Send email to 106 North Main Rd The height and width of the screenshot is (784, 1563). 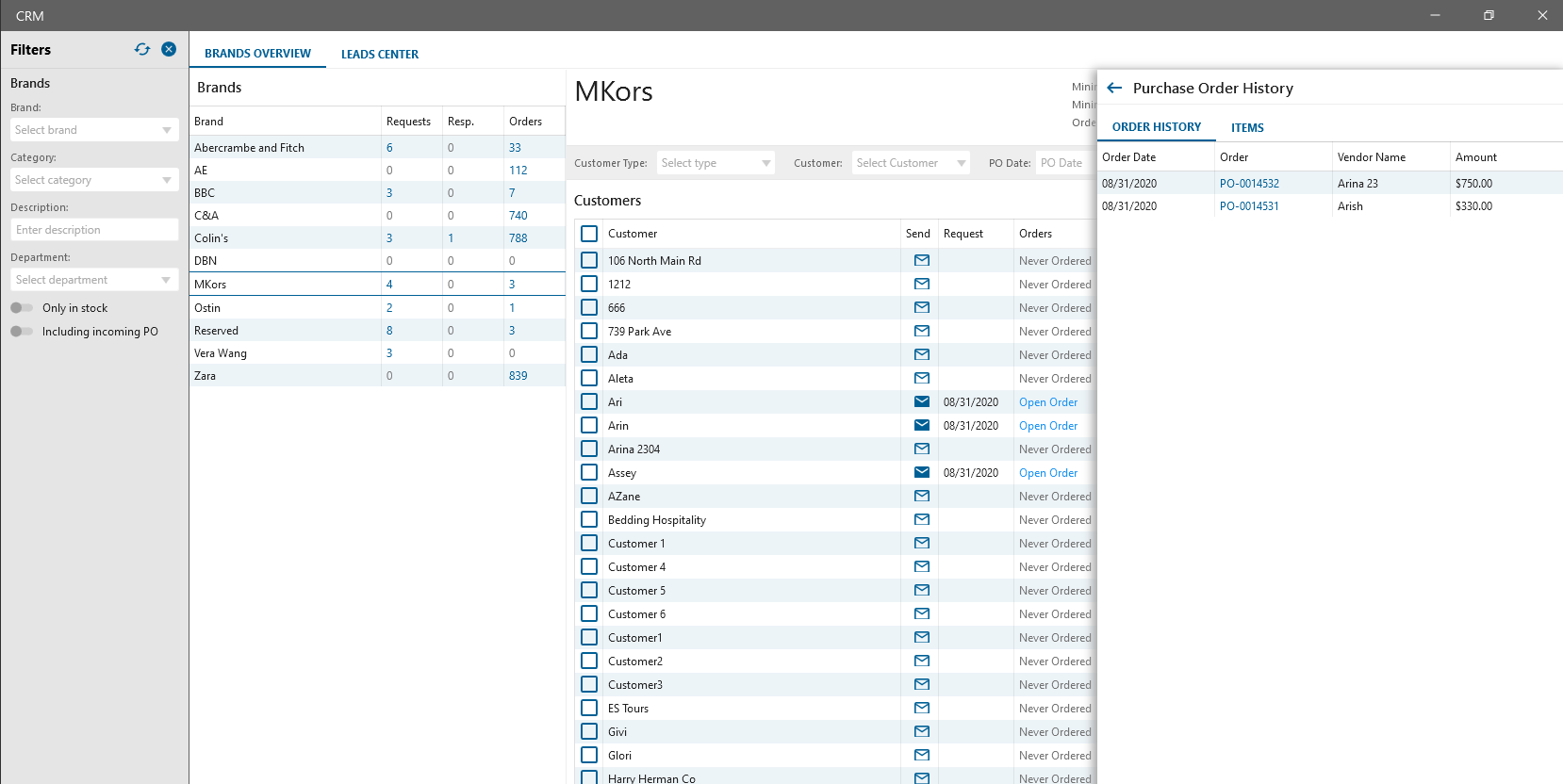pos(922,260)
